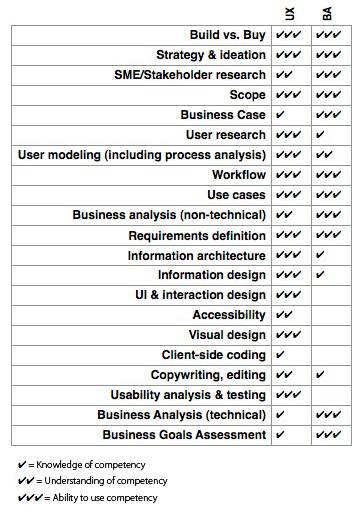Viewport: 362px width, 518px height.
Task: Click BA checkmark for Copywriting, editing
Action: 320,375
